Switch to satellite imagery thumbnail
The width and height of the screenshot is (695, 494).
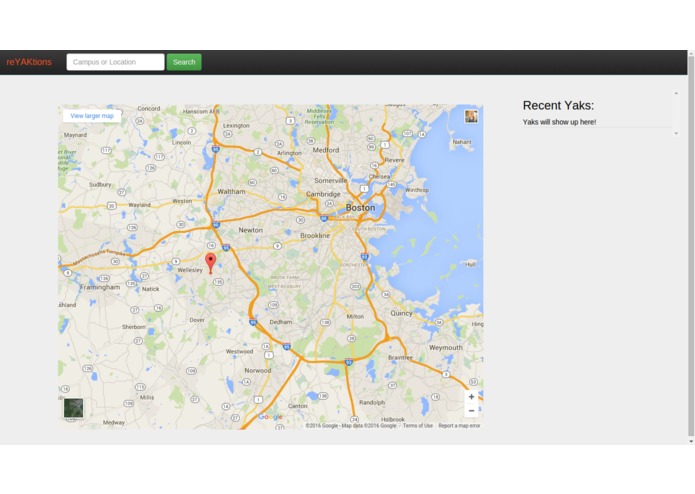pos(73,408)
